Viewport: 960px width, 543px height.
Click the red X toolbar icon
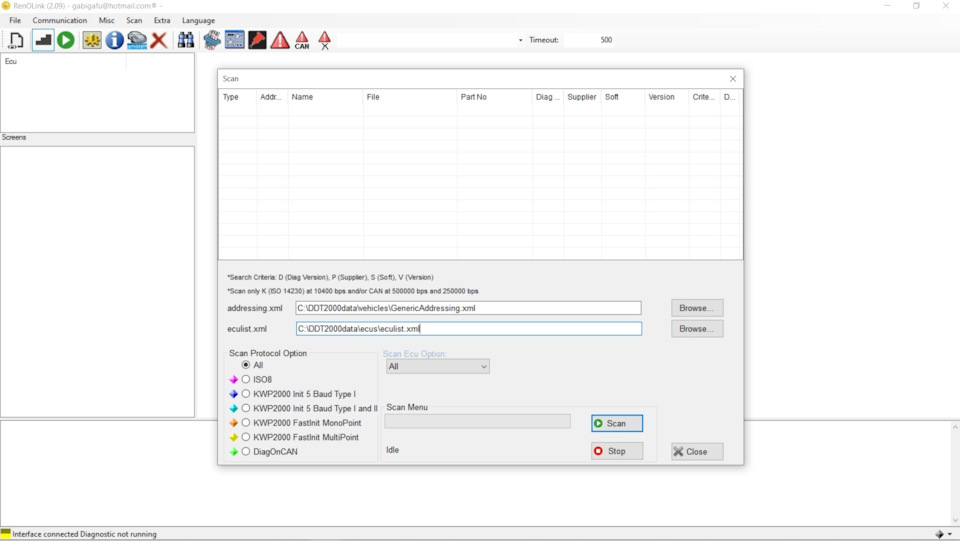click(x=159, y=40)
